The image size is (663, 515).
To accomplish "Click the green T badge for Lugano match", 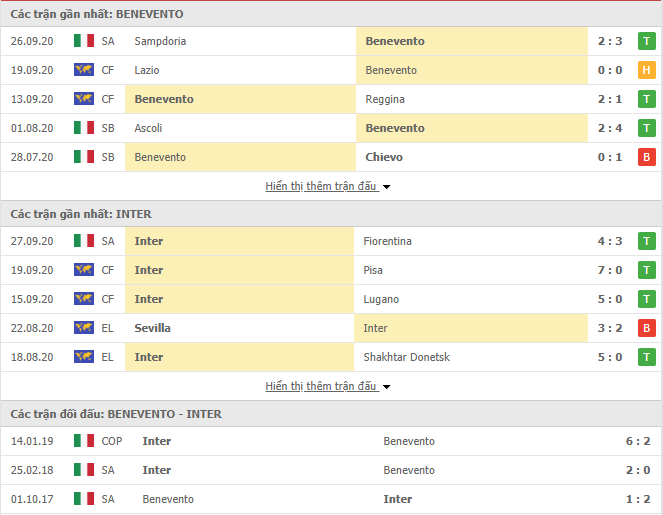I will [647, 299].
